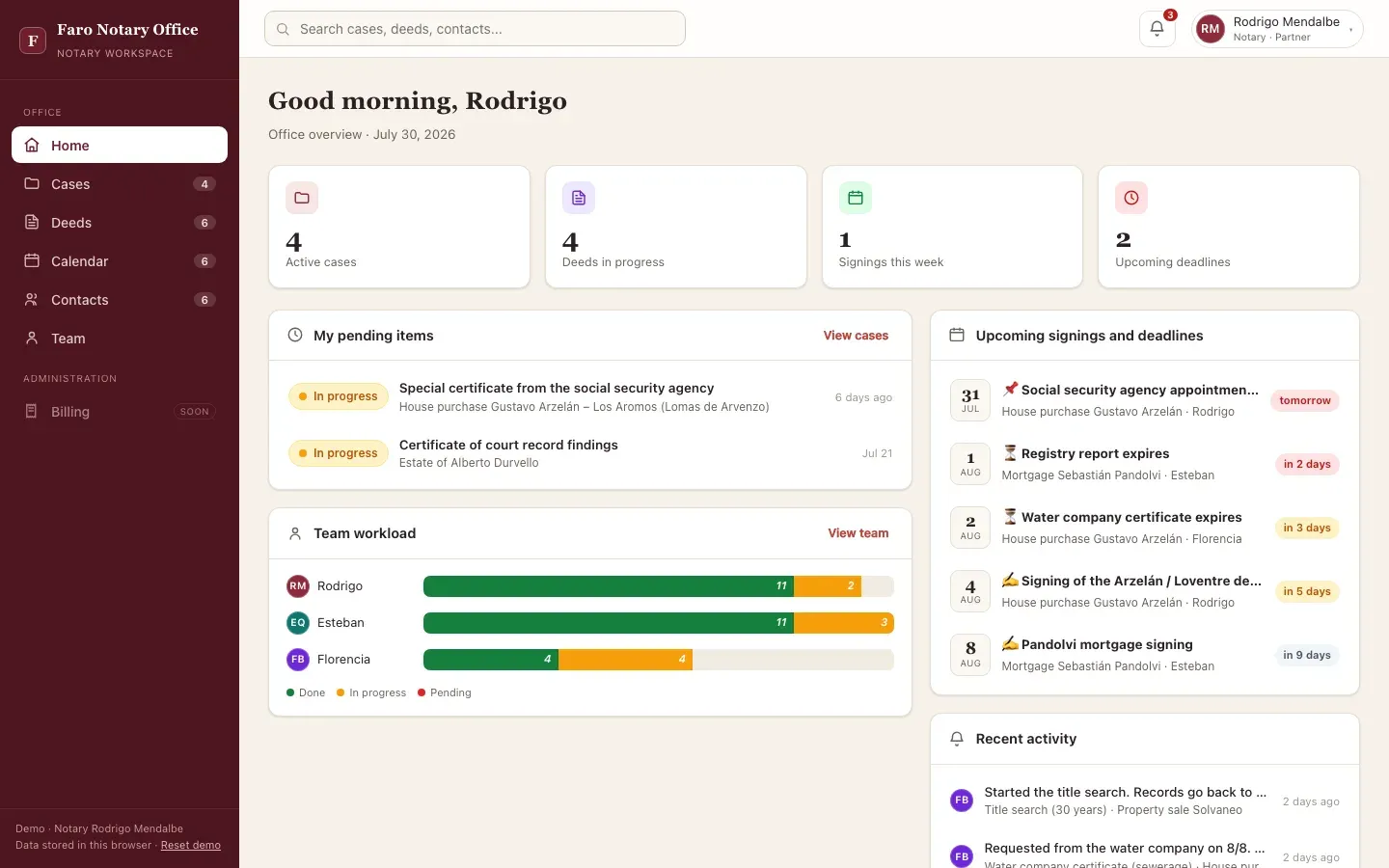The width and height of the screenshot is (1389, 868).
Task: Click the Started the title search activity
Action: click(x=1145, y=800)
